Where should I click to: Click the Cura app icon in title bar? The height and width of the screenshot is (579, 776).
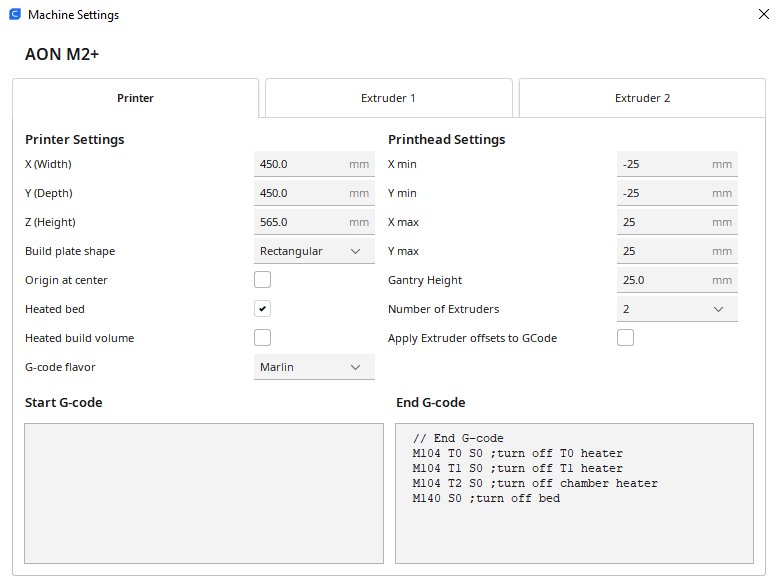pyautogui.click(x=15, y=14)
